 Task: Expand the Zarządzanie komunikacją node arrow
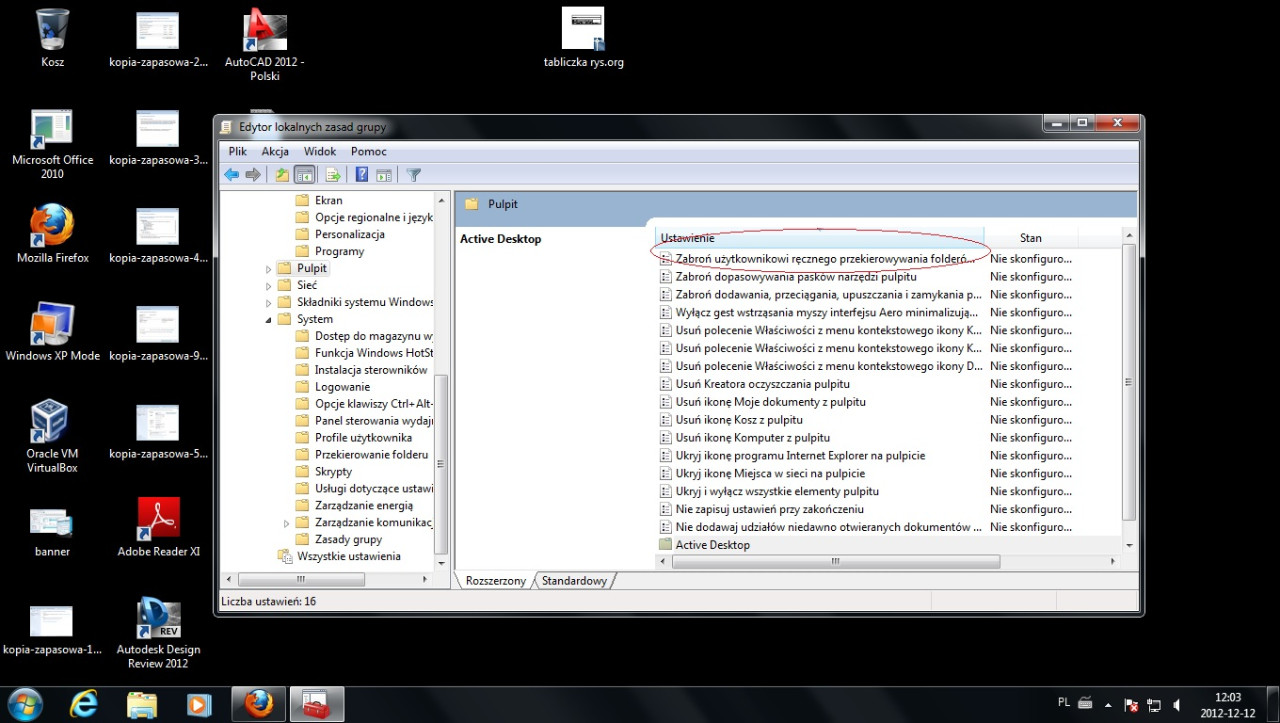(286, 523)
